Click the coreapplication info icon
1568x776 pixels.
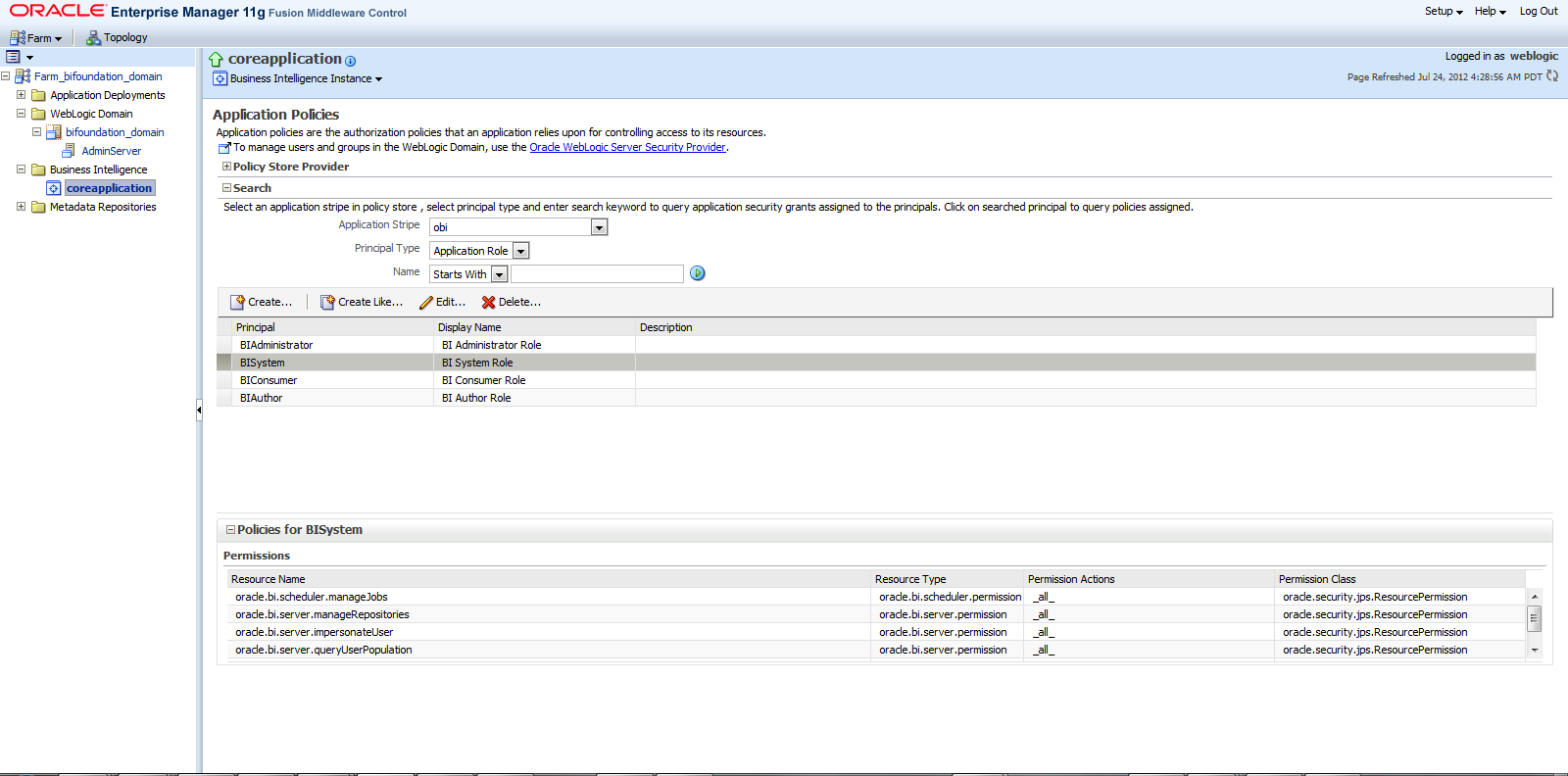(351, 61)
